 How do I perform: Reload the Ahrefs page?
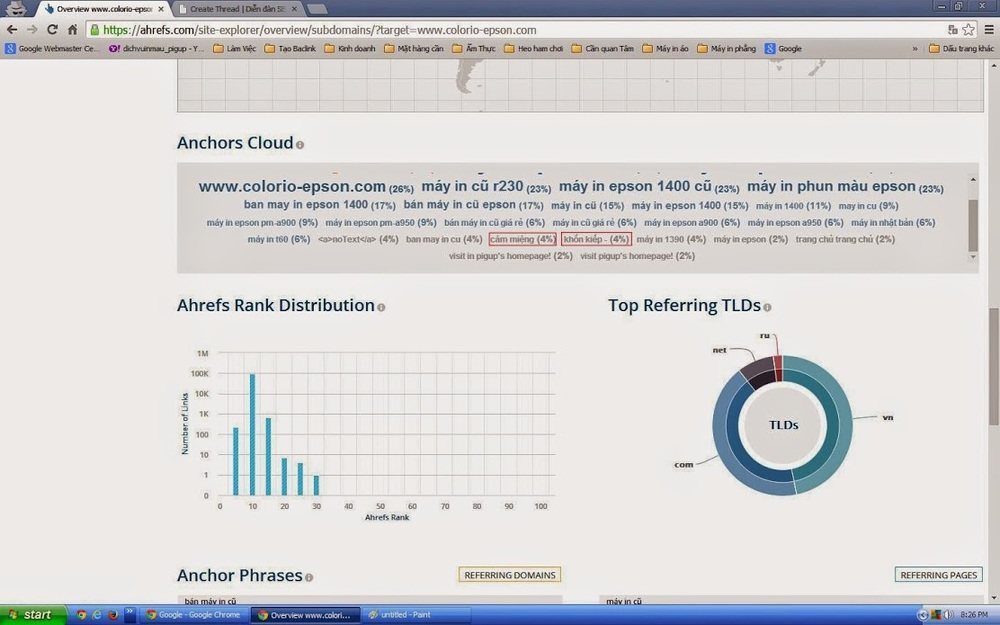pos(52,29)
